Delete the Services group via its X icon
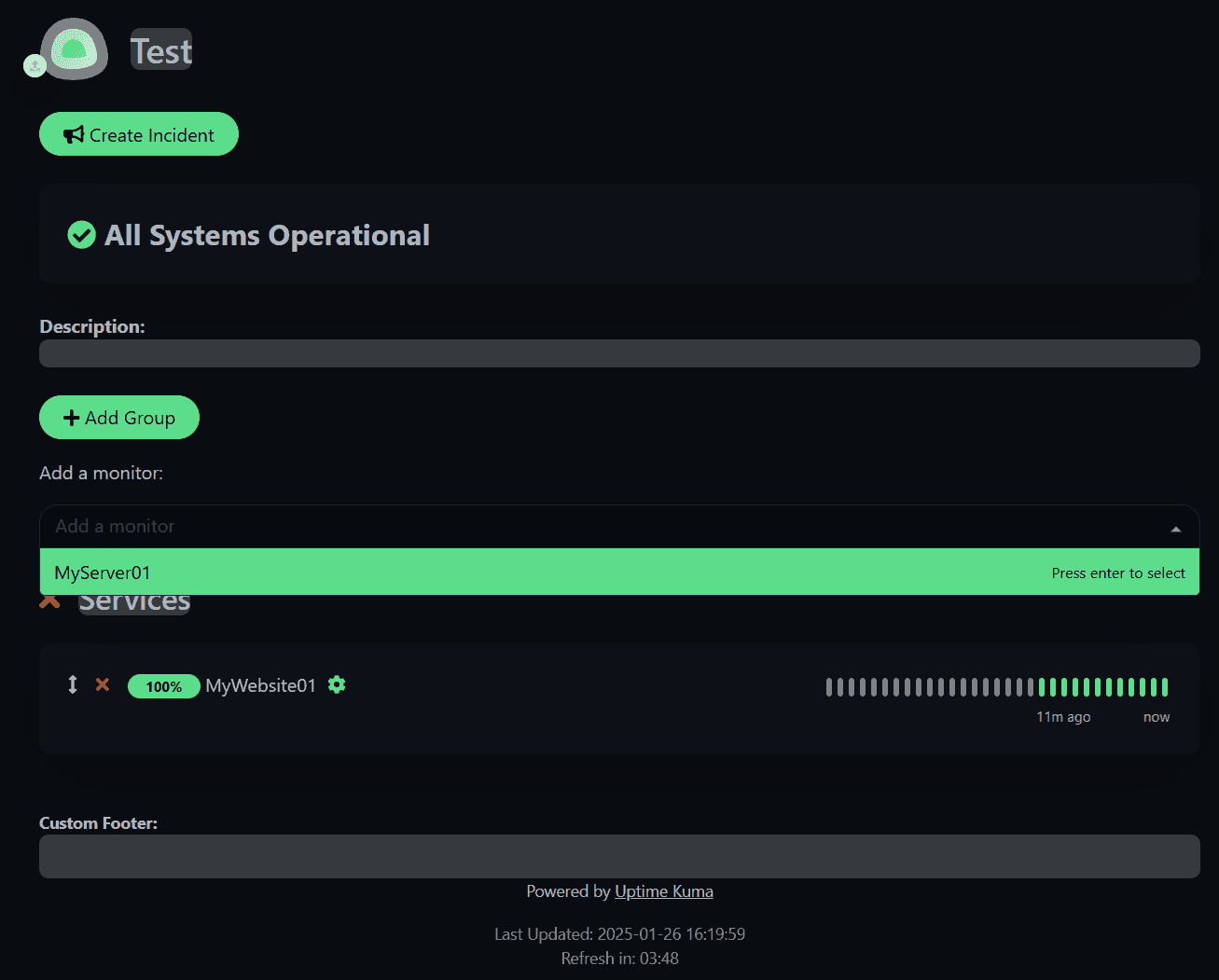The height and width of the screenshot is (980, 1219). coord(49,600)
